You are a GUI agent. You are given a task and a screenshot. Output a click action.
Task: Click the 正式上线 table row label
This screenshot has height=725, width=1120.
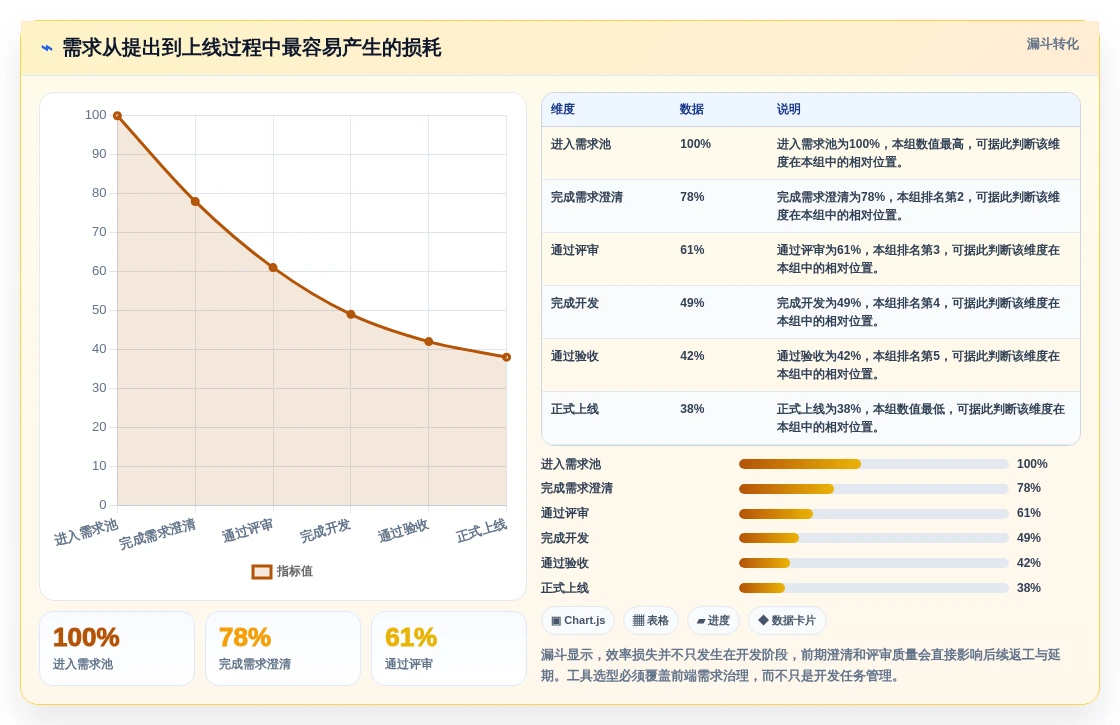pyautogui.click(x=574, y=409)
